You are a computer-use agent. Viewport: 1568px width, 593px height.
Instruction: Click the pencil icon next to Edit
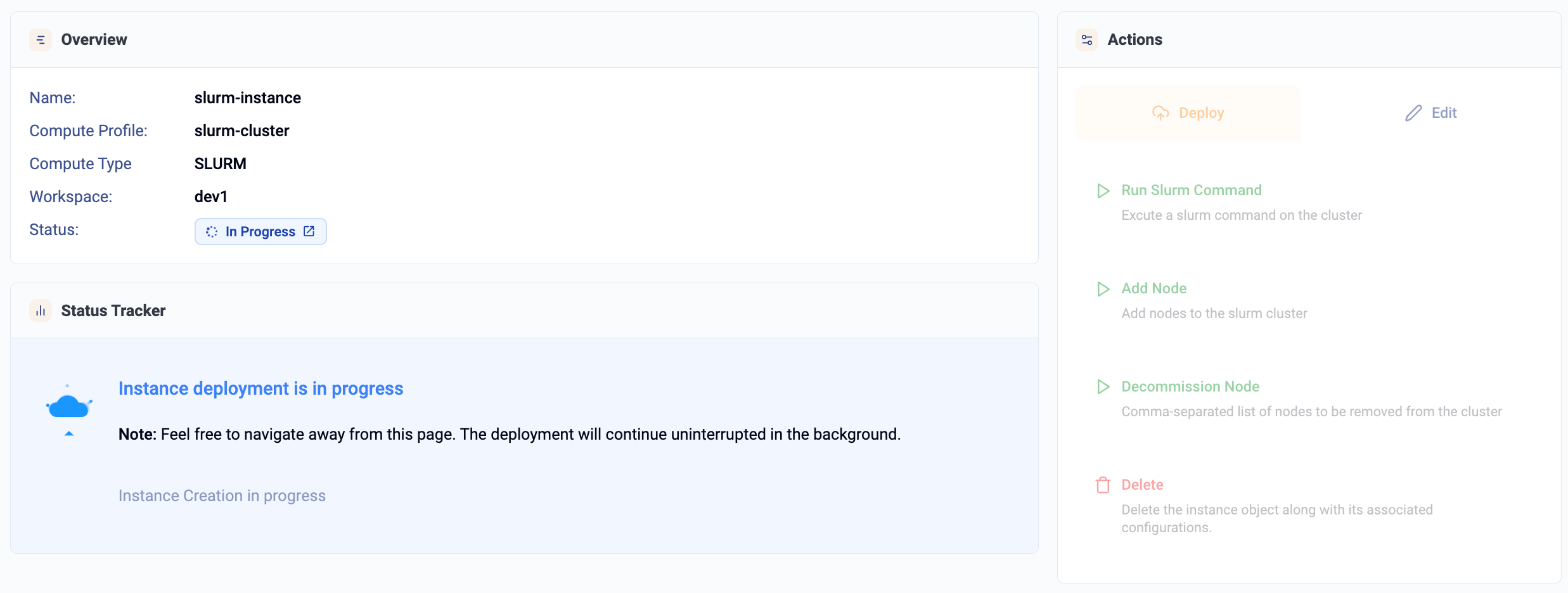(1413, 113)
